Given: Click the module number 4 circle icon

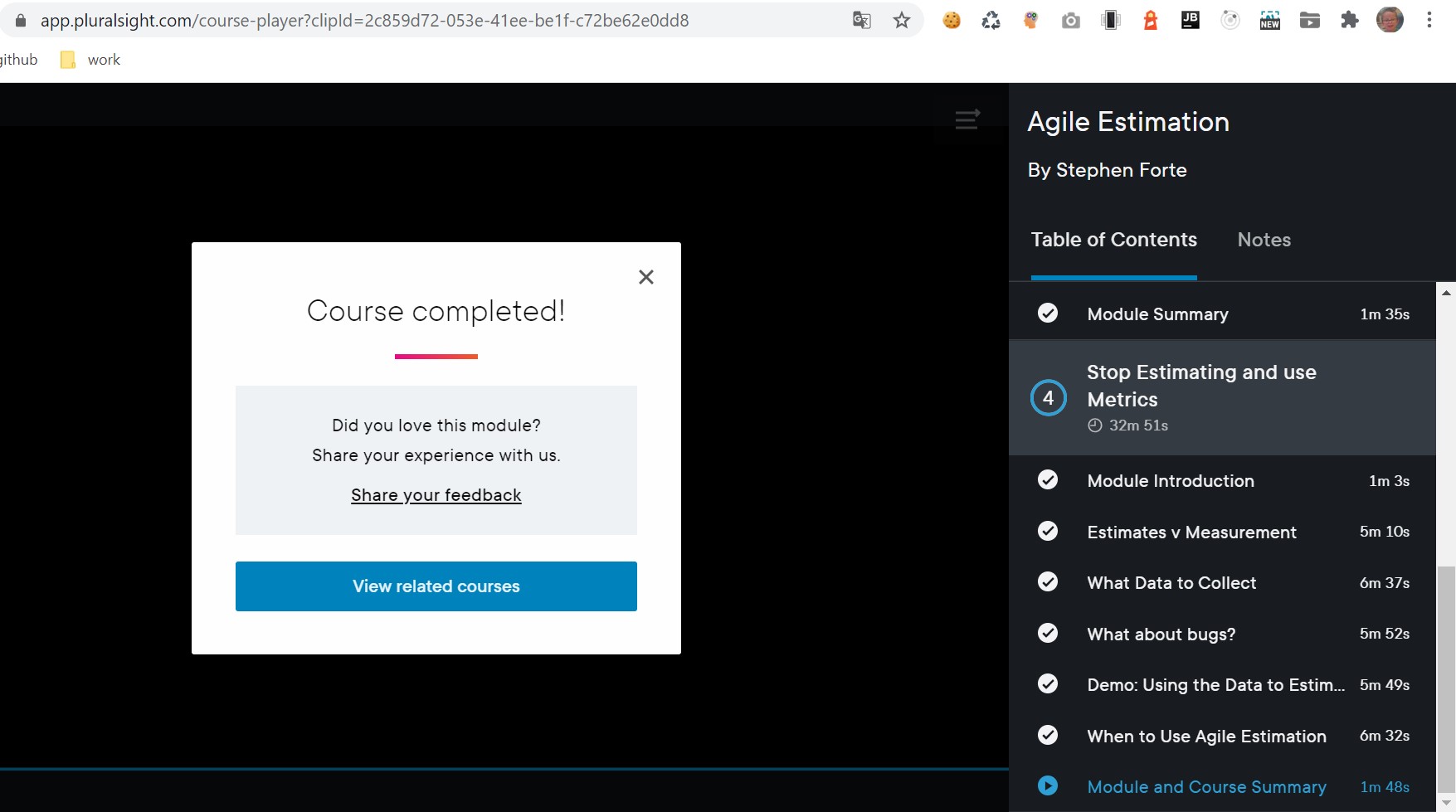Looking at the screenshot, I should [1049, 398].
